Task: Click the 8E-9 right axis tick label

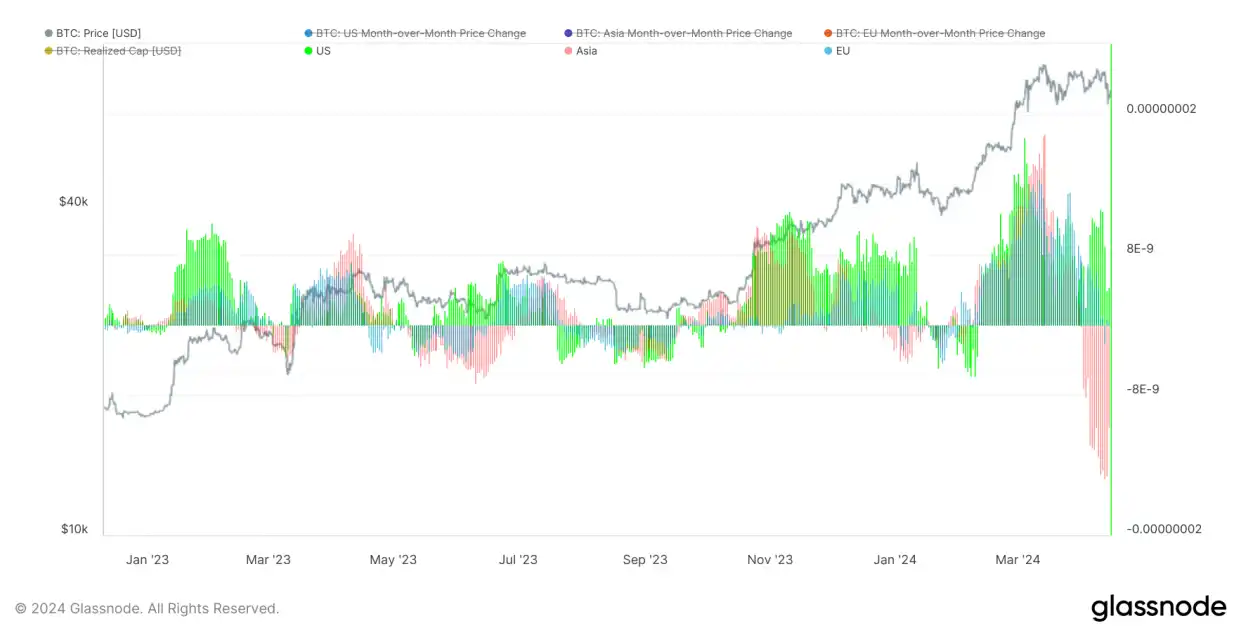Action: pyautogui.click(x=1141, y=249)
